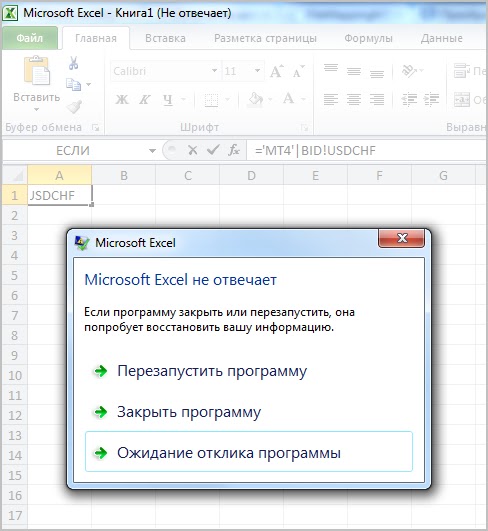The image size is (488, 531).
Task: Choose Перезапустить программу option
Action: click(249, 371)
